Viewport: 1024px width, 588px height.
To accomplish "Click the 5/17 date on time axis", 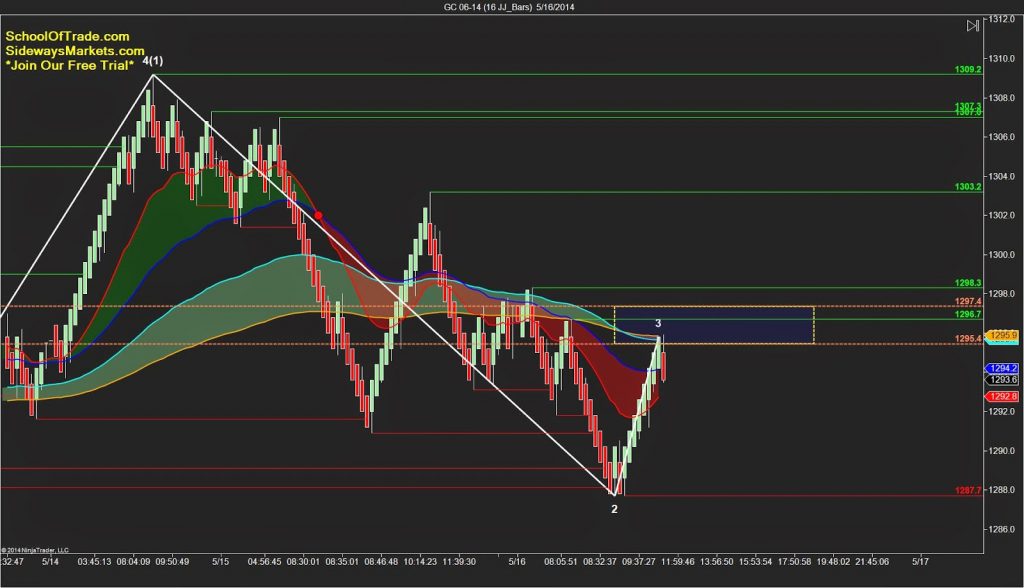I will [x=920, y=561].
